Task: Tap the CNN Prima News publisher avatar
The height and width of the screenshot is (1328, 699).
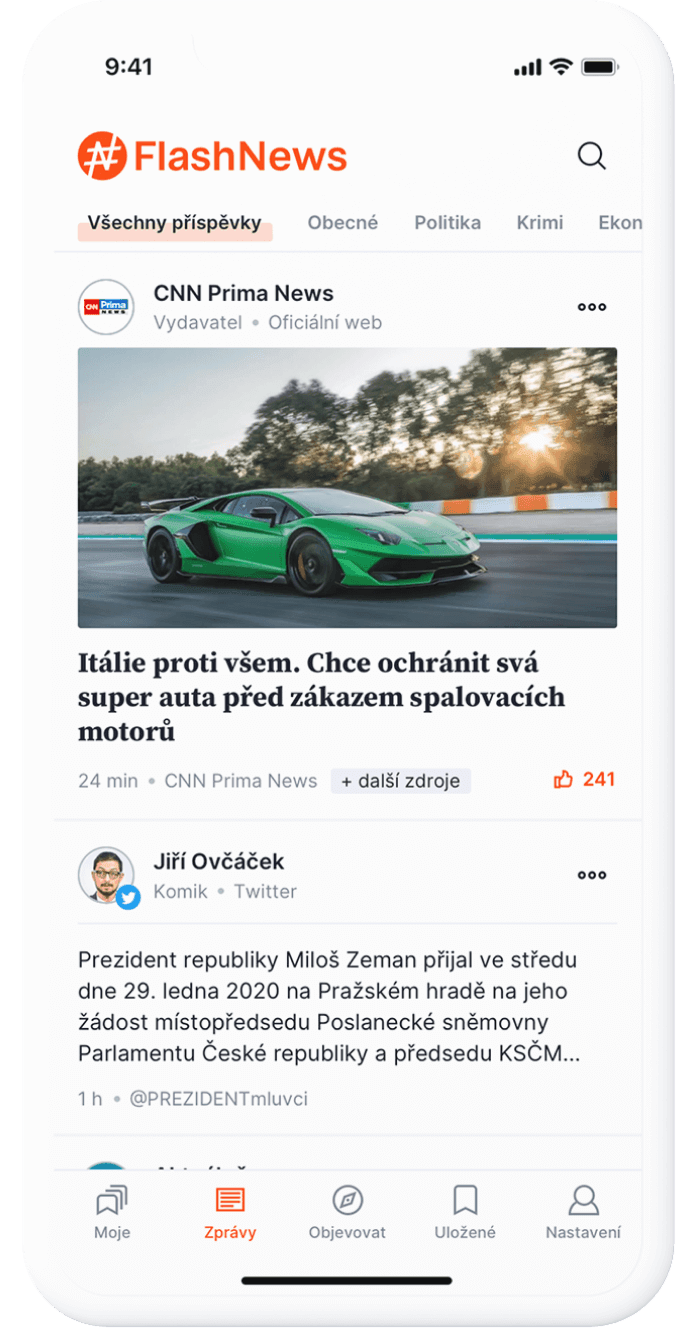Action: point(106,307)
